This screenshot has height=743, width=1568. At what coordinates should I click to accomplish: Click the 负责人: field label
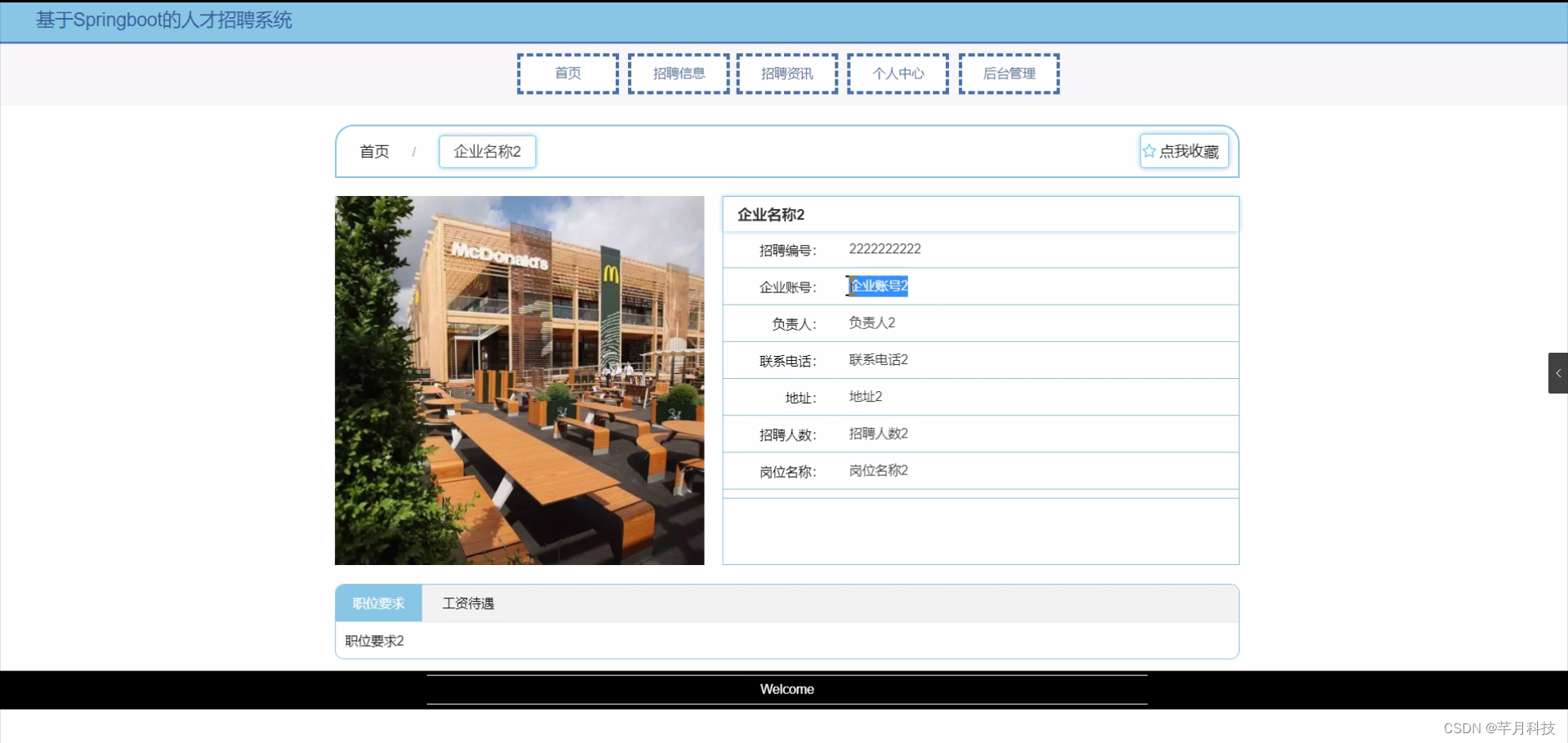794,324
